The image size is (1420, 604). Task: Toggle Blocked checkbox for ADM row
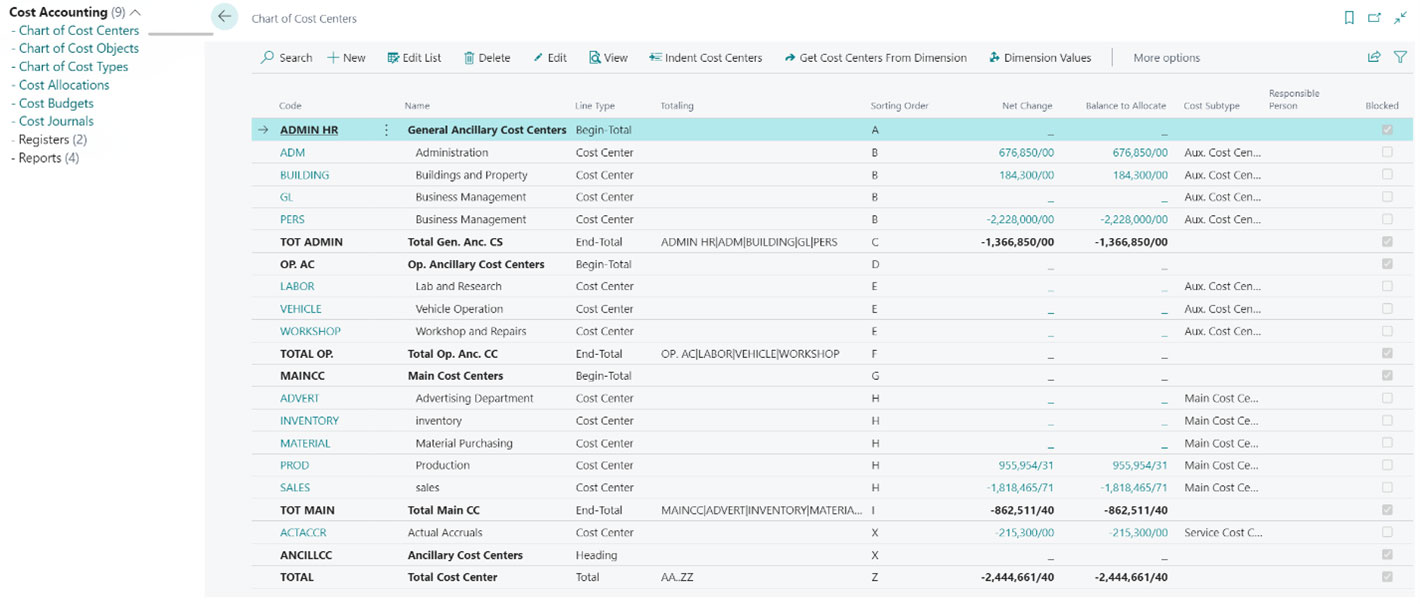tap(1386, 153)
